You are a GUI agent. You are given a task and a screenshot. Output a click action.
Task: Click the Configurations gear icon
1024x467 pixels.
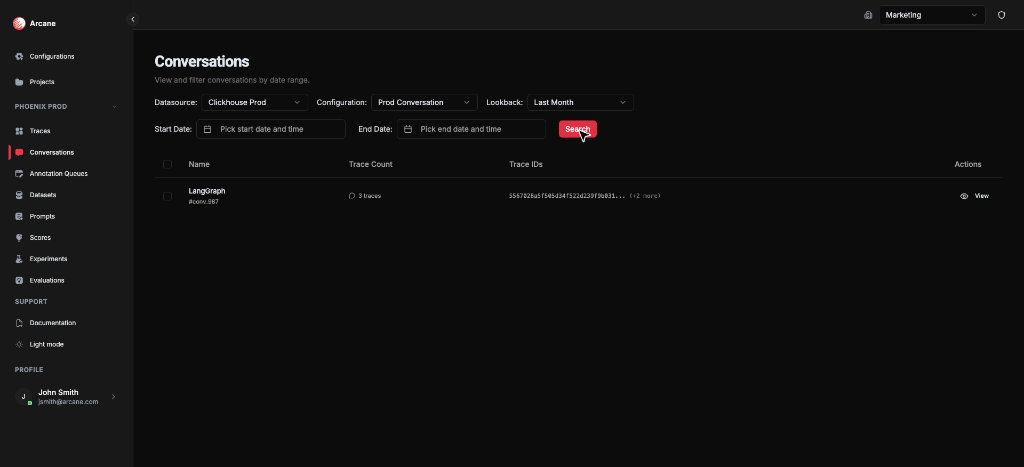[19, 57]
